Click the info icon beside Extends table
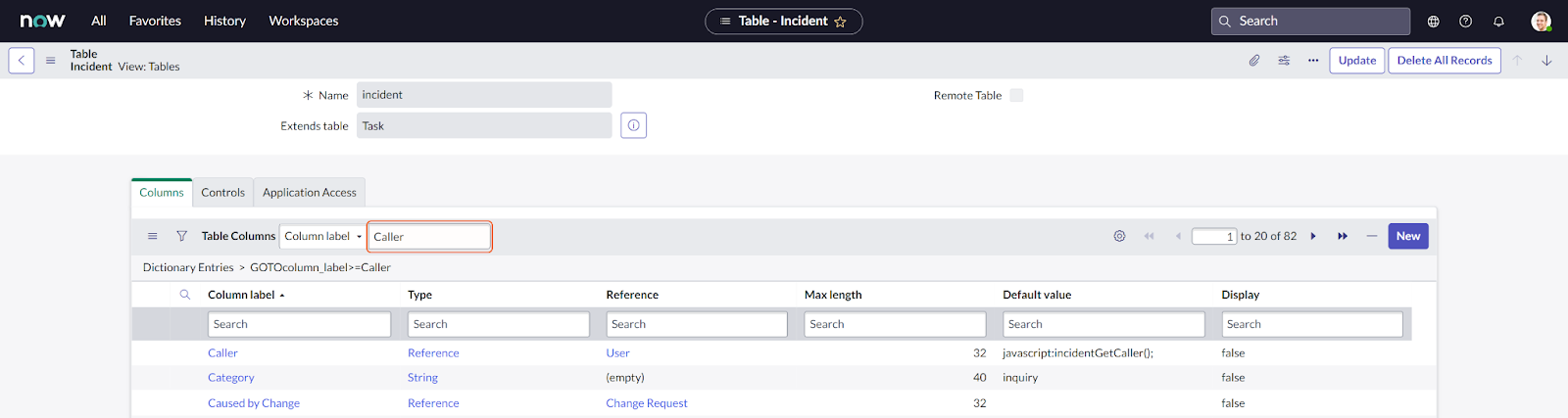This screenshot has width=1568, height=418. click(633, 125)
